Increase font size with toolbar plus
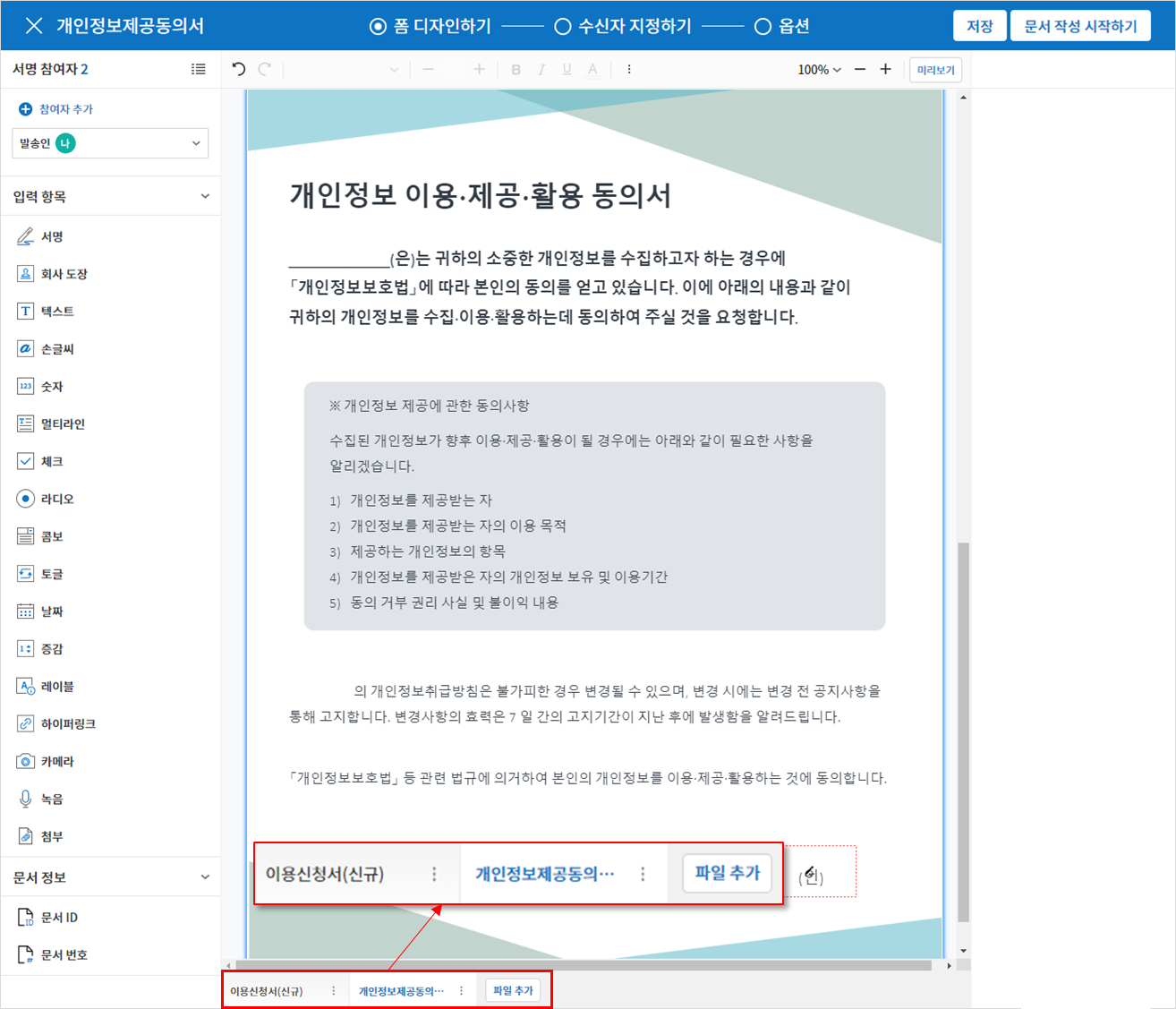The image size is (1176, 1009). tap(479, 69)
